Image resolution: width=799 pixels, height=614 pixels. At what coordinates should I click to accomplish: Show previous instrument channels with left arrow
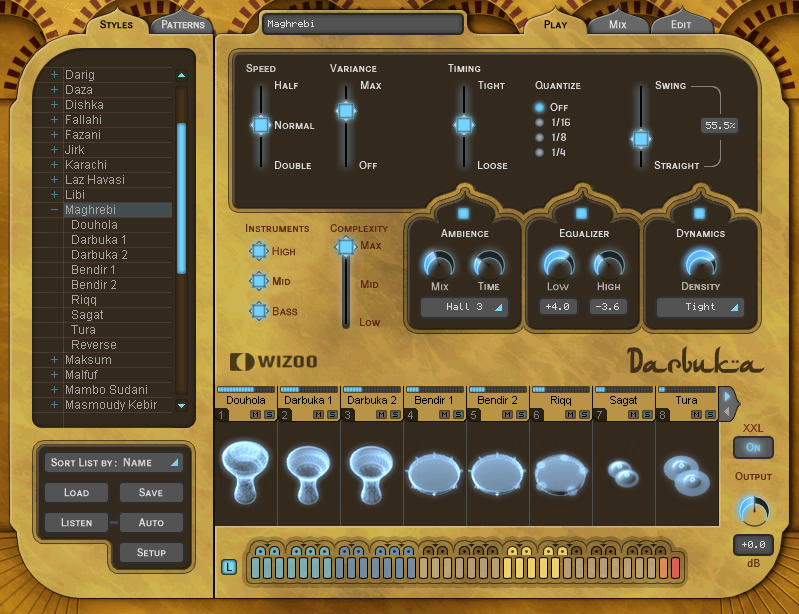727,411
